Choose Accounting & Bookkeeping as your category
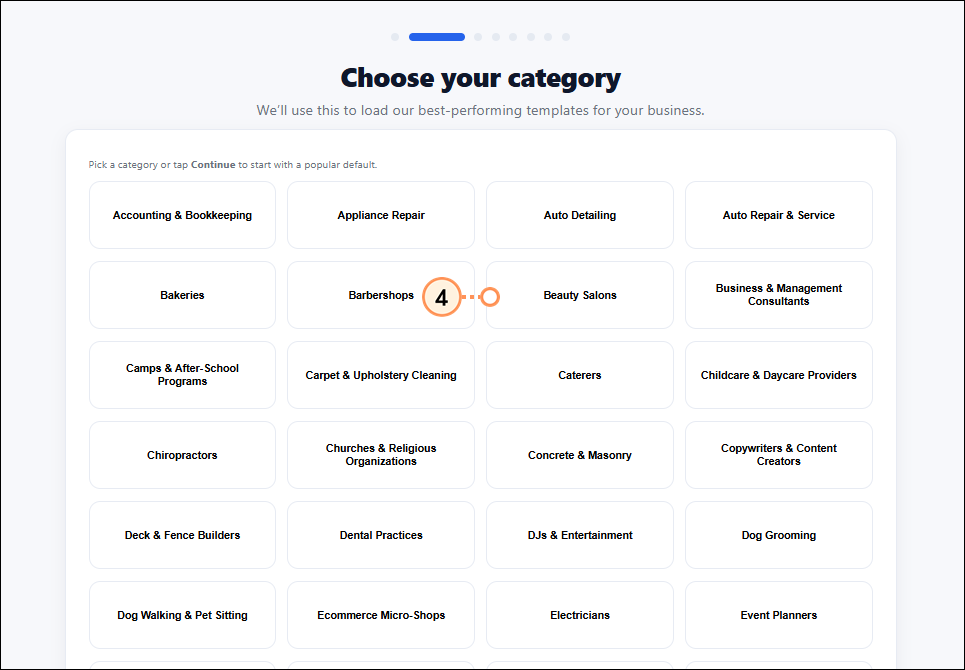This screenshot has height=670, width=965. 182,215
